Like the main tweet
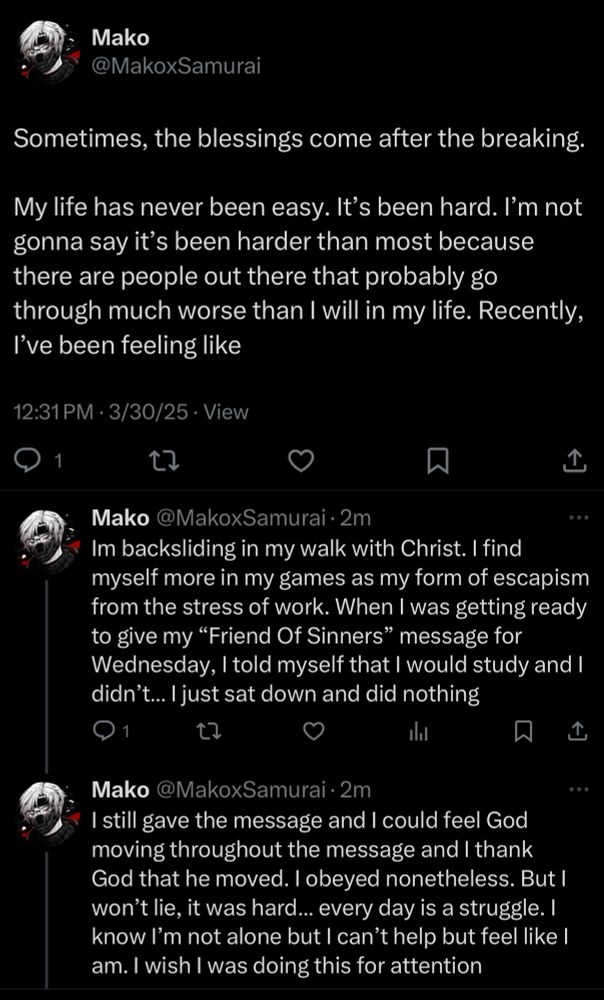The image size is (604, 1000). point(300,460)
